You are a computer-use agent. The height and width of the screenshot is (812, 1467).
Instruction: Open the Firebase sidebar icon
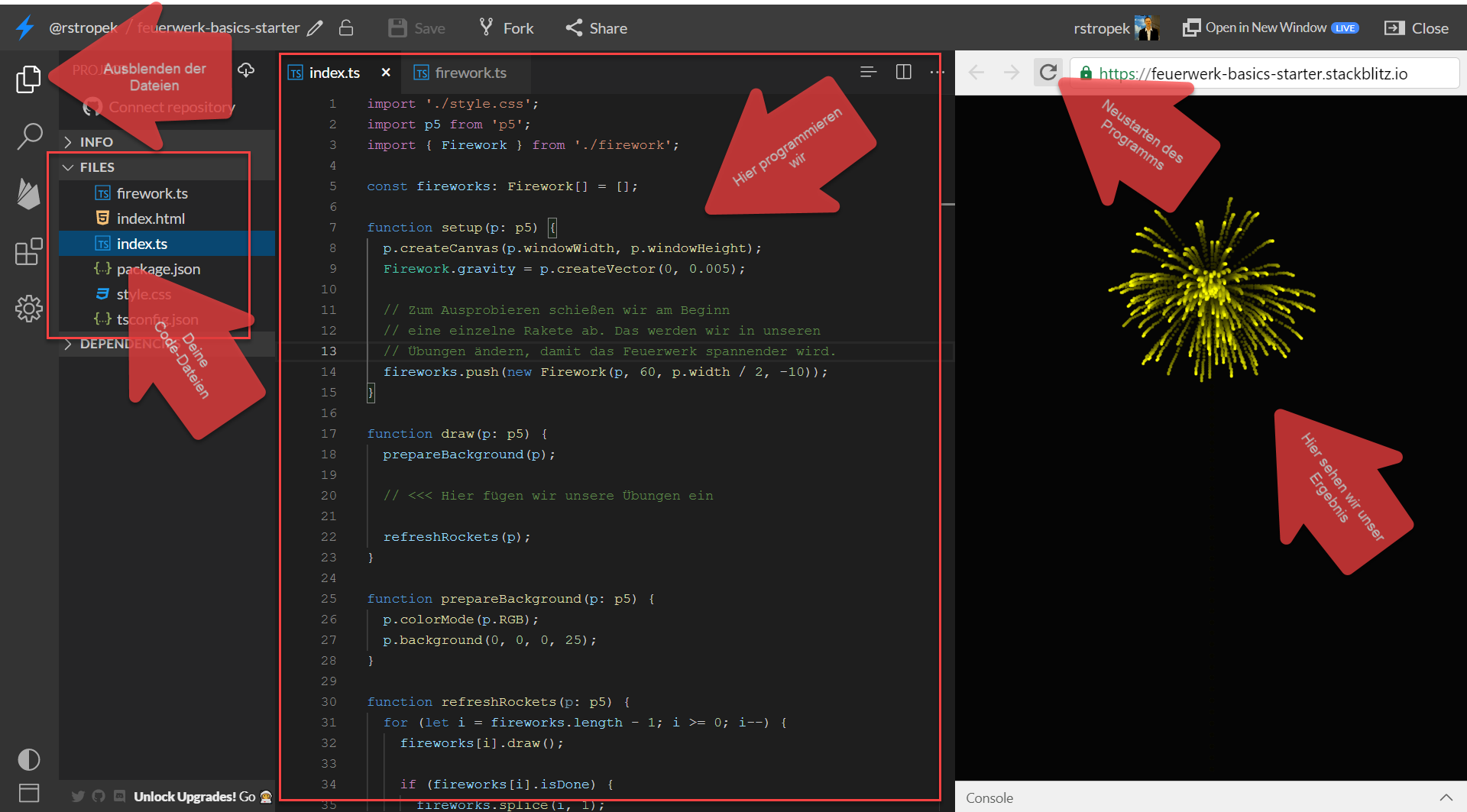[28, 193]
